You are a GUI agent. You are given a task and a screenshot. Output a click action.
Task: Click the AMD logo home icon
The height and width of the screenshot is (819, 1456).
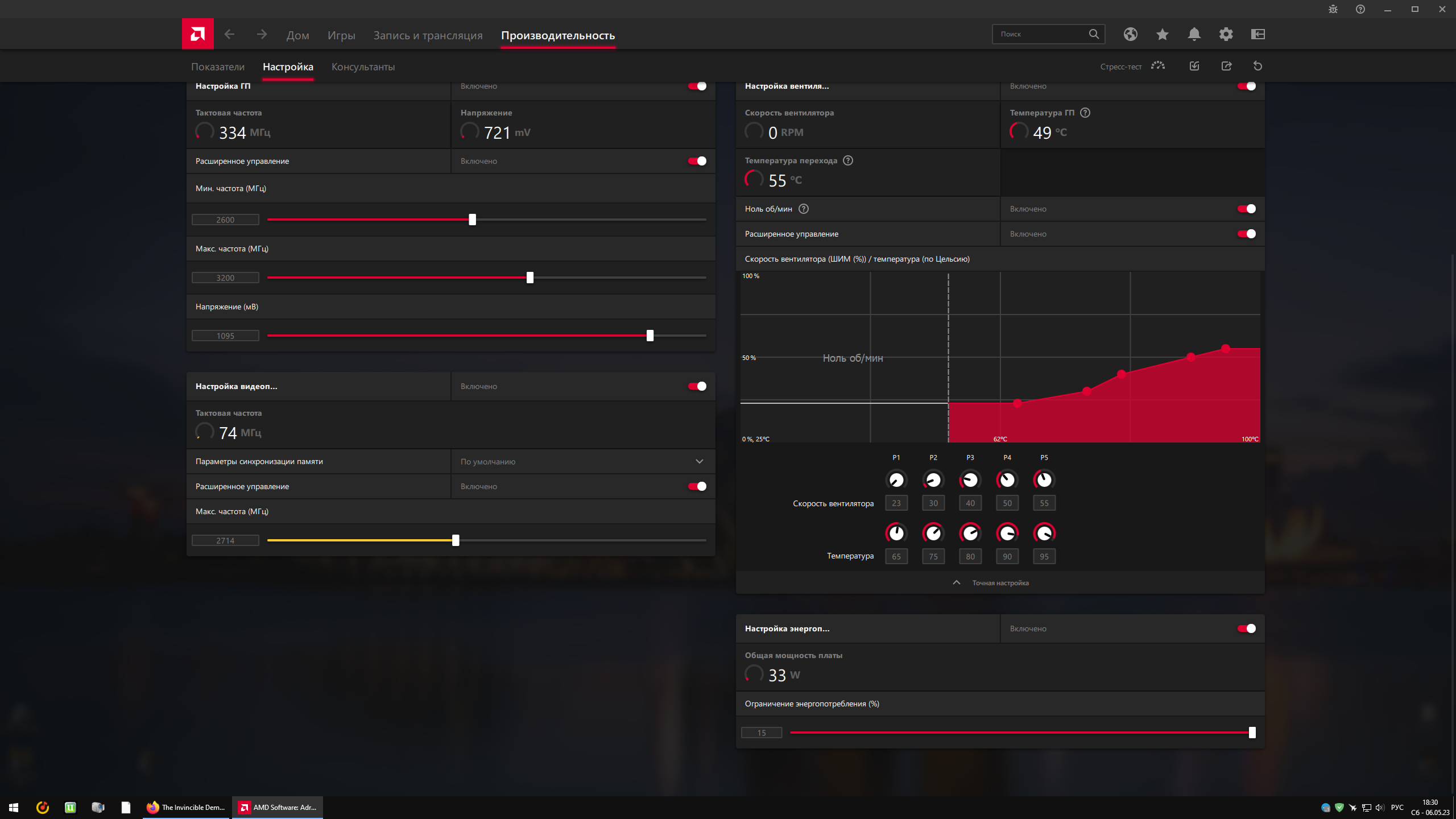coord(197,34)
